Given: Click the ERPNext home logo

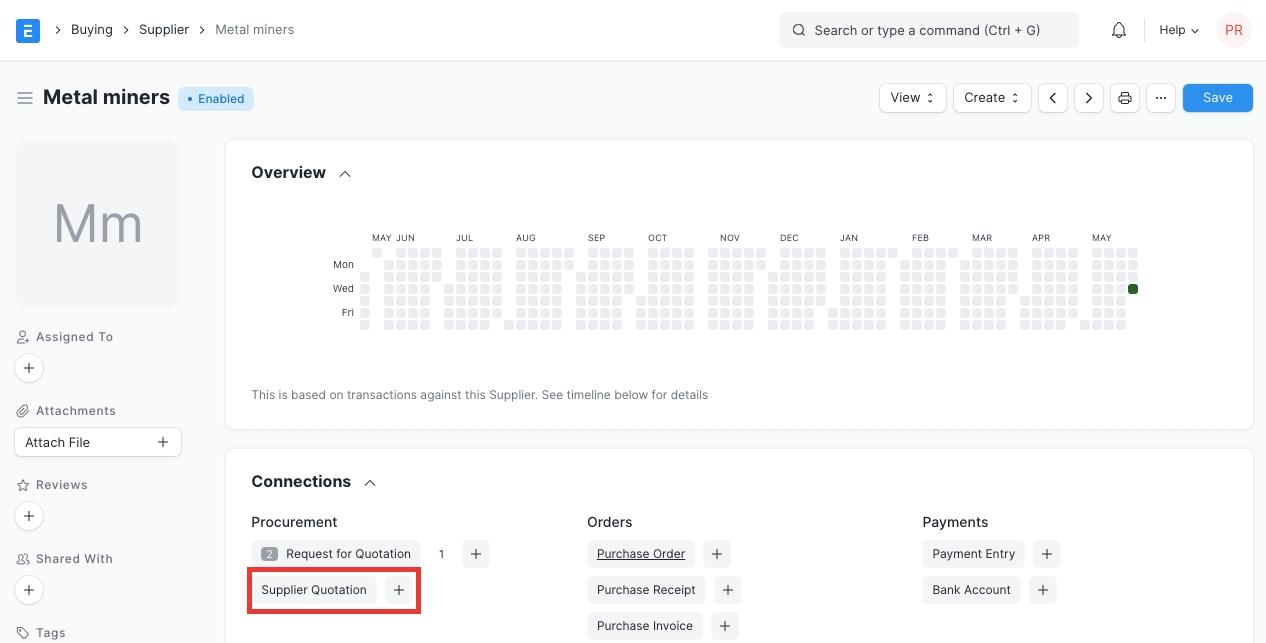Looking at the screenshot, I should click(x=28, y=30).
